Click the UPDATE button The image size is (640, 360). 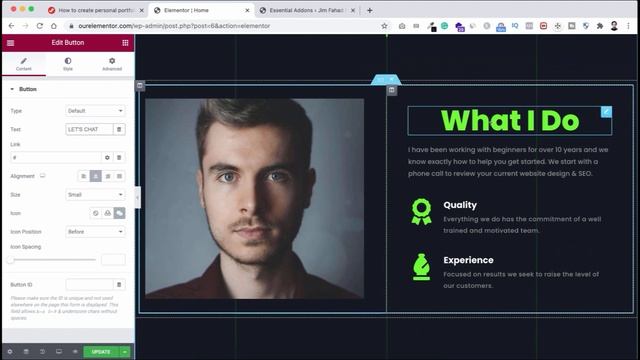pyautogui.click(x=101, y=352)
